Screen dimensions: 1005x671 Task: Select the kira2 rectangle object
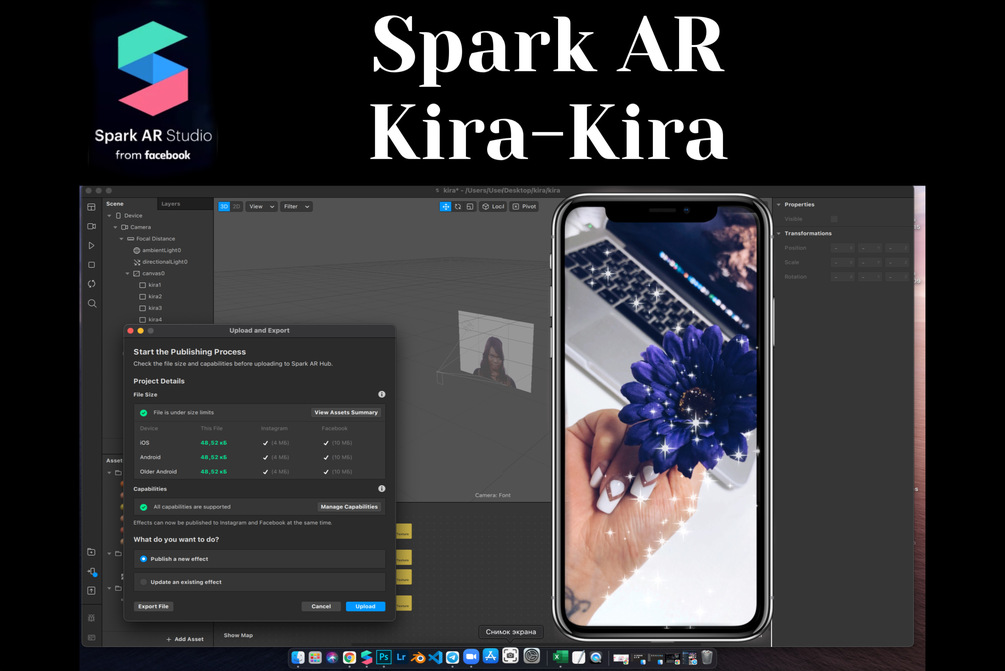[x=151, y=296]
